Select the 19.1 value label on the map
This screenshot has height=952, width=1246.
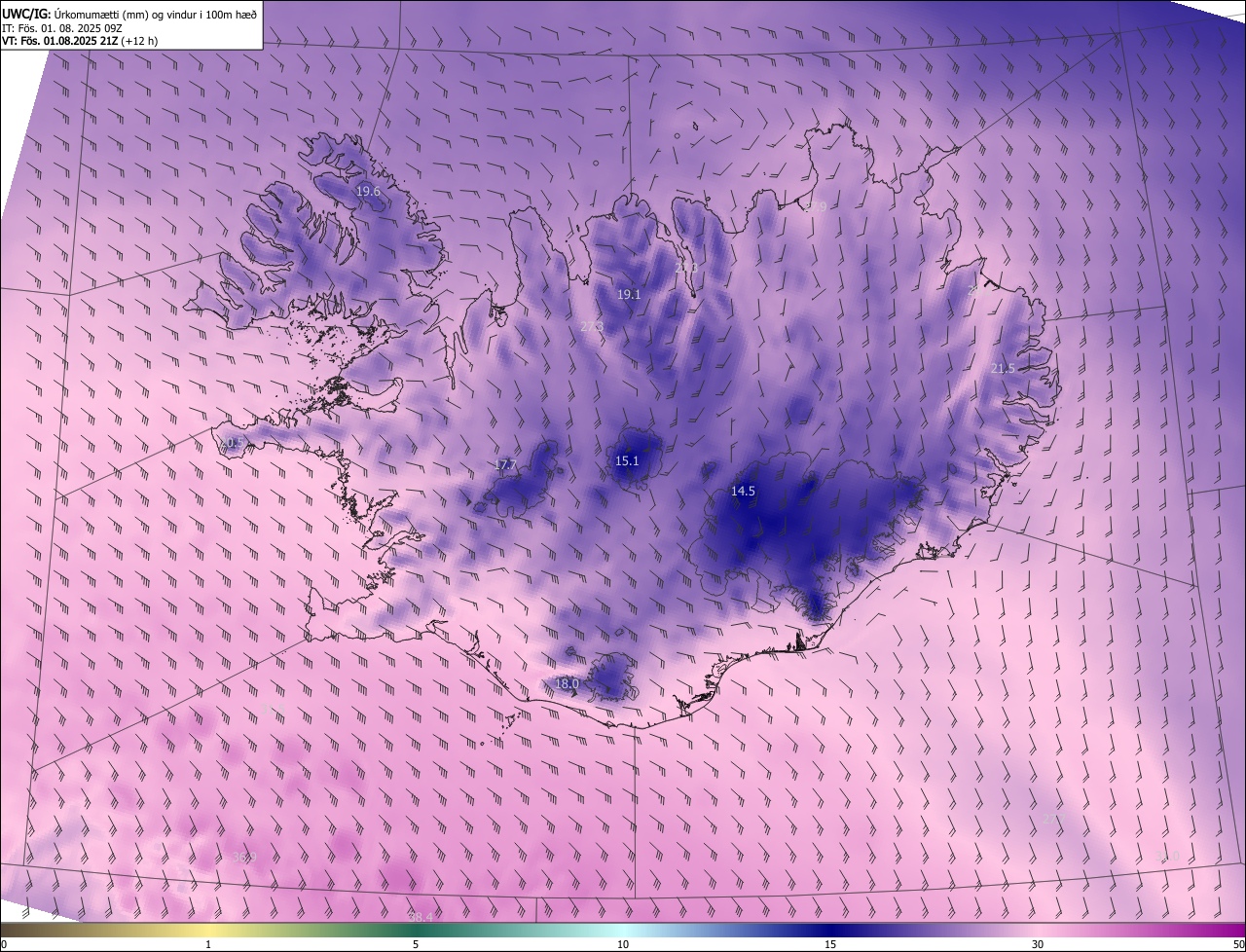pyautogui.click(x=629, y=294)
